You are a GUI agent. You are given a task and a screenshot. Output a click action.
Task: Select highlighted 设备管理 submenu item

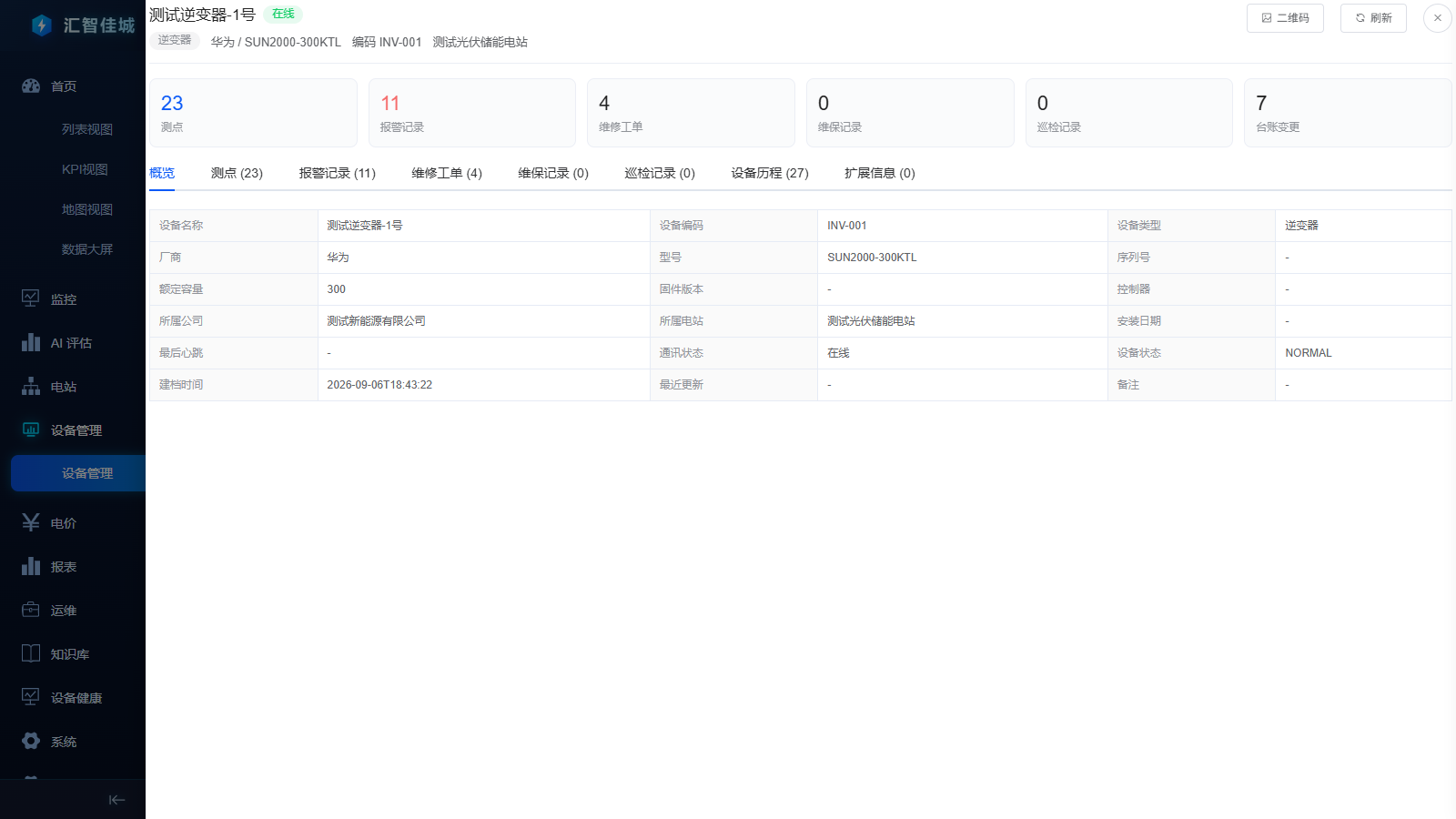pos(78,473)
